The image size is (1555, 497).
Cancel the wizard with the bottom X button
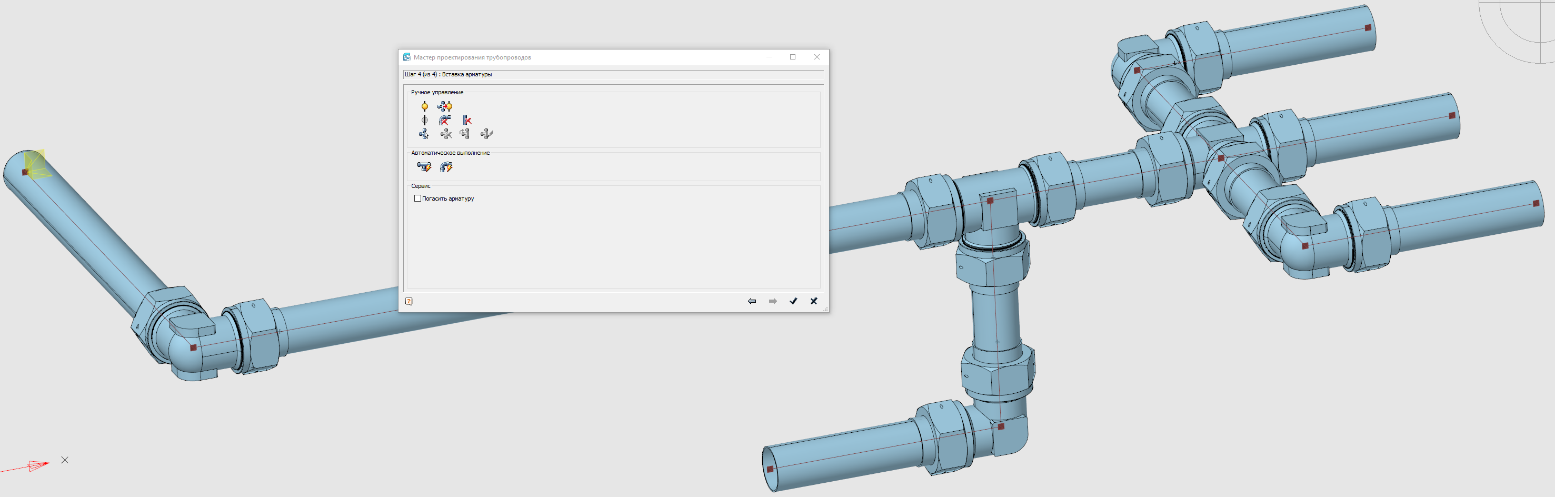point(814,300)
